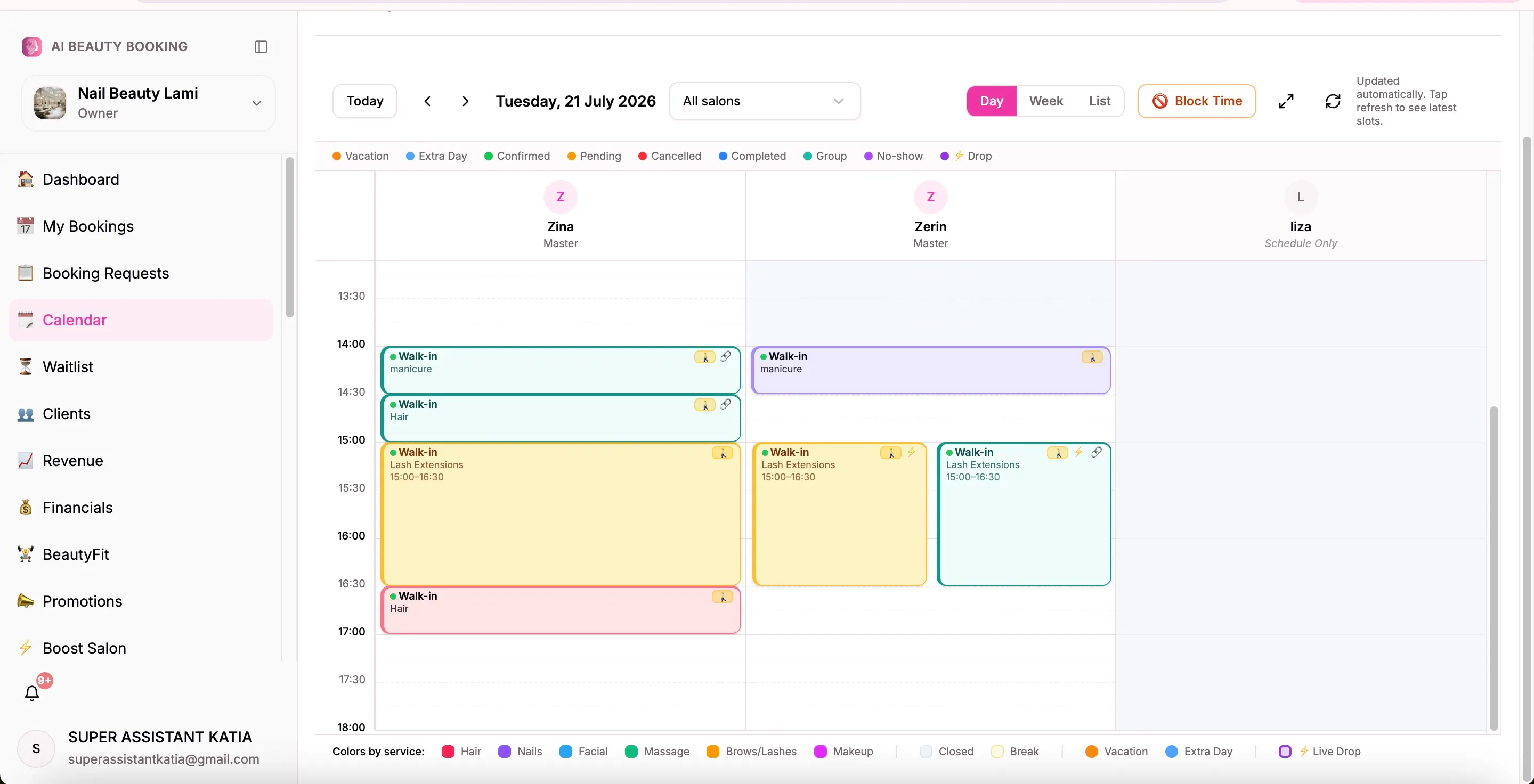Click the Brows/Lashes legend swatch
Viewport: 1534px width, 784px height.
712,752
